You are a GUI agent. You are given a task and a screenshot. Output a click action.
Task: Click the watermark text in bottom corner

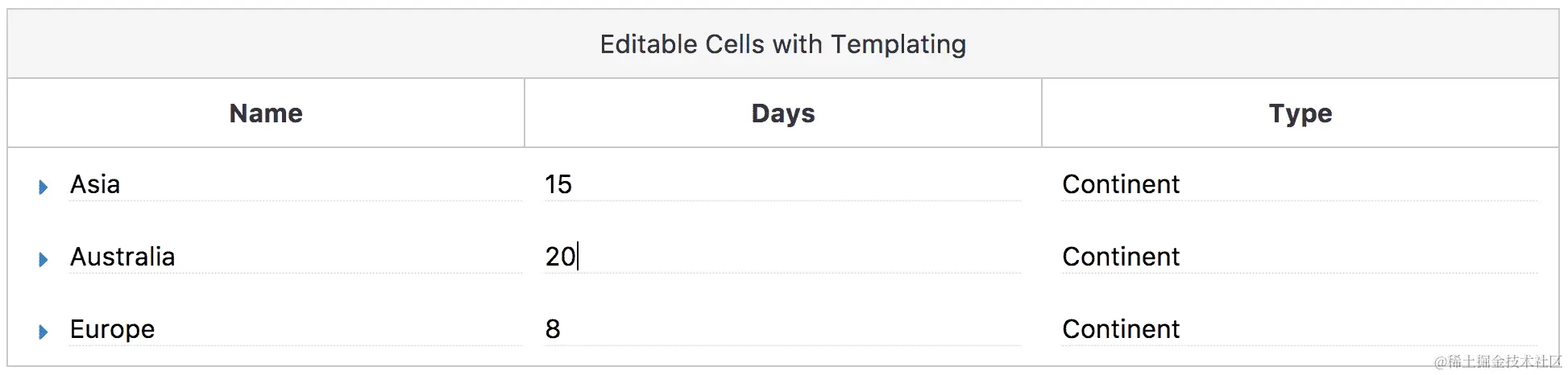[1497, 362]
